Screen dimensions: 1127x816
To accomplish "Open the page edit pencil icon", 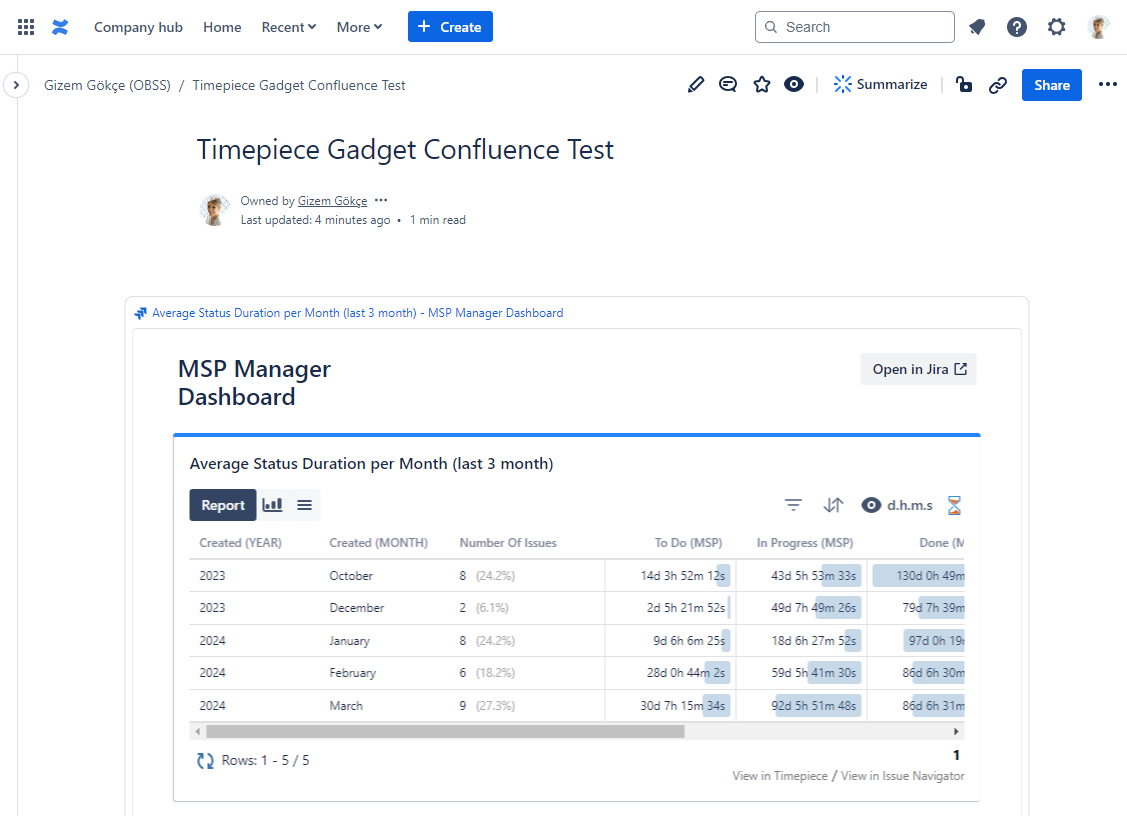I will tap(696, 84).
